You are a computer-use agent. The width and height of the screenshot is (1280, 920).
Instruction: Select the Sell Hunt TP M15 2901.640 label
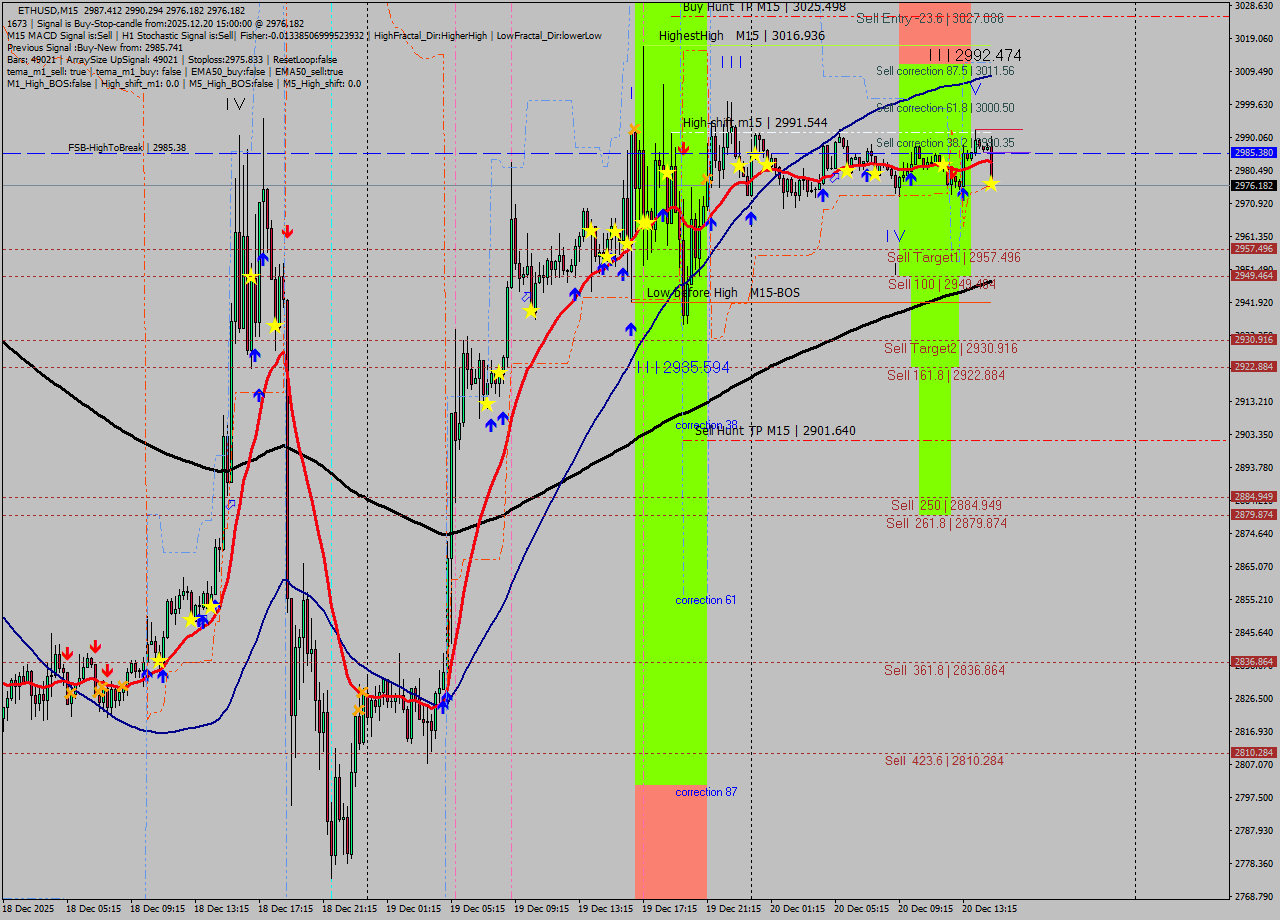pos(775,431)
